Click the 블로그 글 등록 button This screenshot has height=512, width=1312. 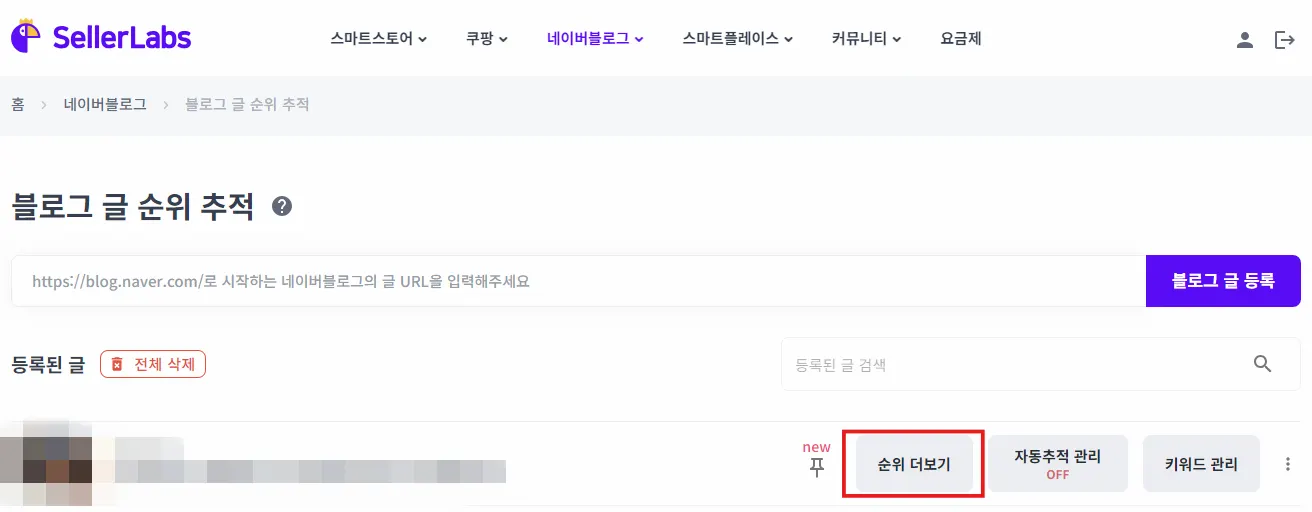[1223, 281]
